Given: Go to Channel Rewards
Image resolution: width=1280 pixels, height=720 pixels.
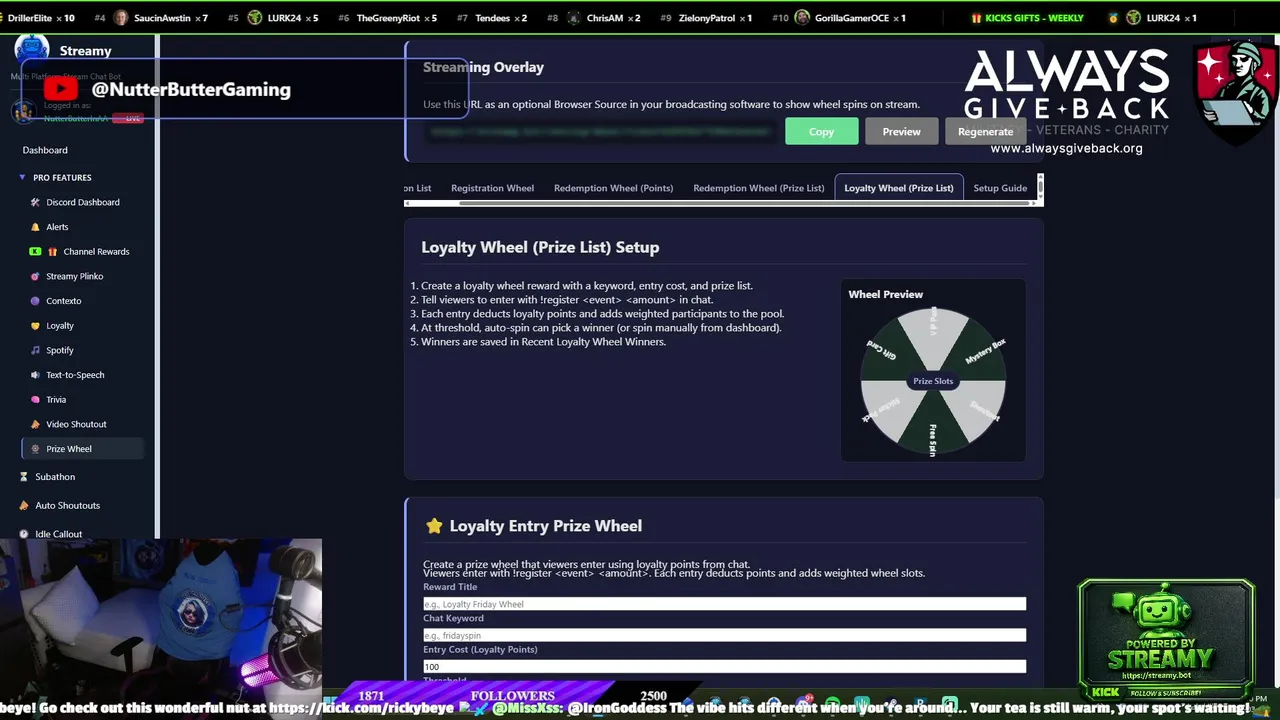Looking at the screenshot, I should 96,252.
